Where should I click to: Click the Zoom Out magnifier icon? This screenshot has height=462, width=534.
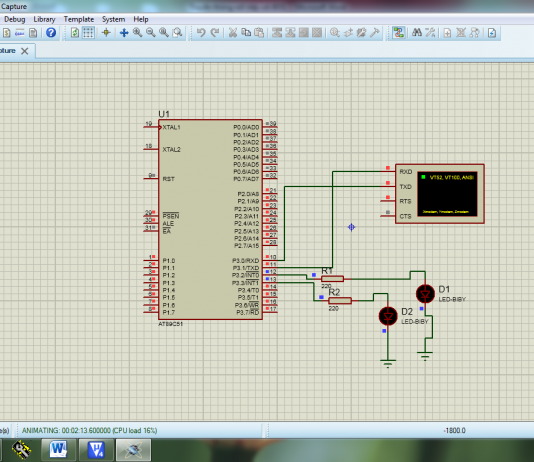coord(151,33)
